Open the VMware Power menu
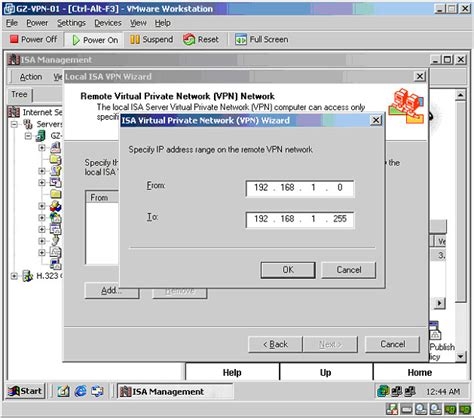Screen dimensions: 474x418 coord(37,23)
